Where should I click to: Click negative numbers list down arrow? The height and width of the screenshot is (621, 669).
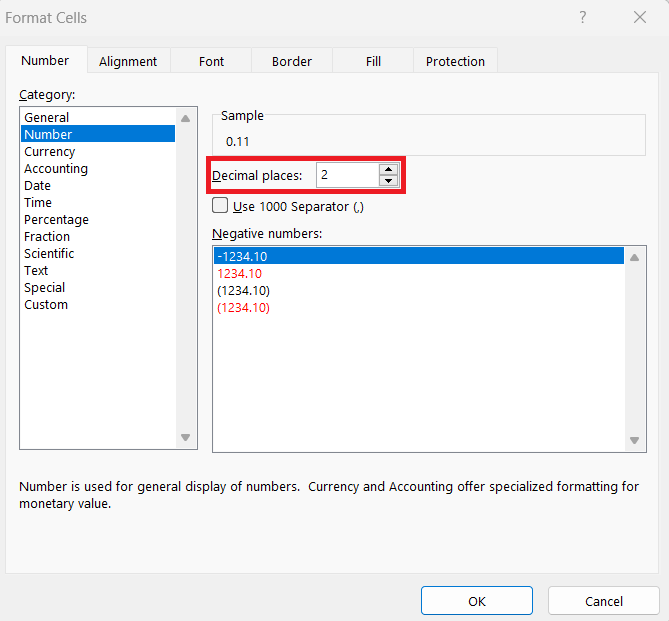tap(634, 440)
